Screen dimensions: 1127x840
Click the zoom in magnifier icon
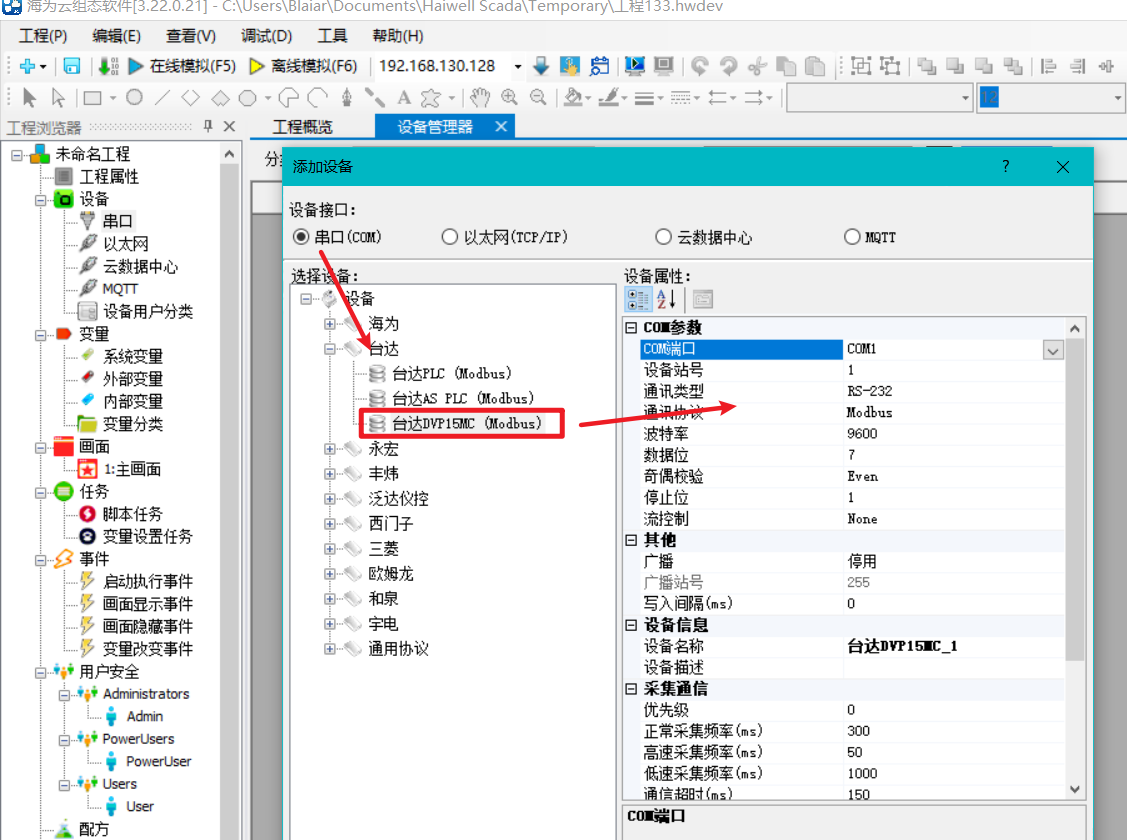509,97
